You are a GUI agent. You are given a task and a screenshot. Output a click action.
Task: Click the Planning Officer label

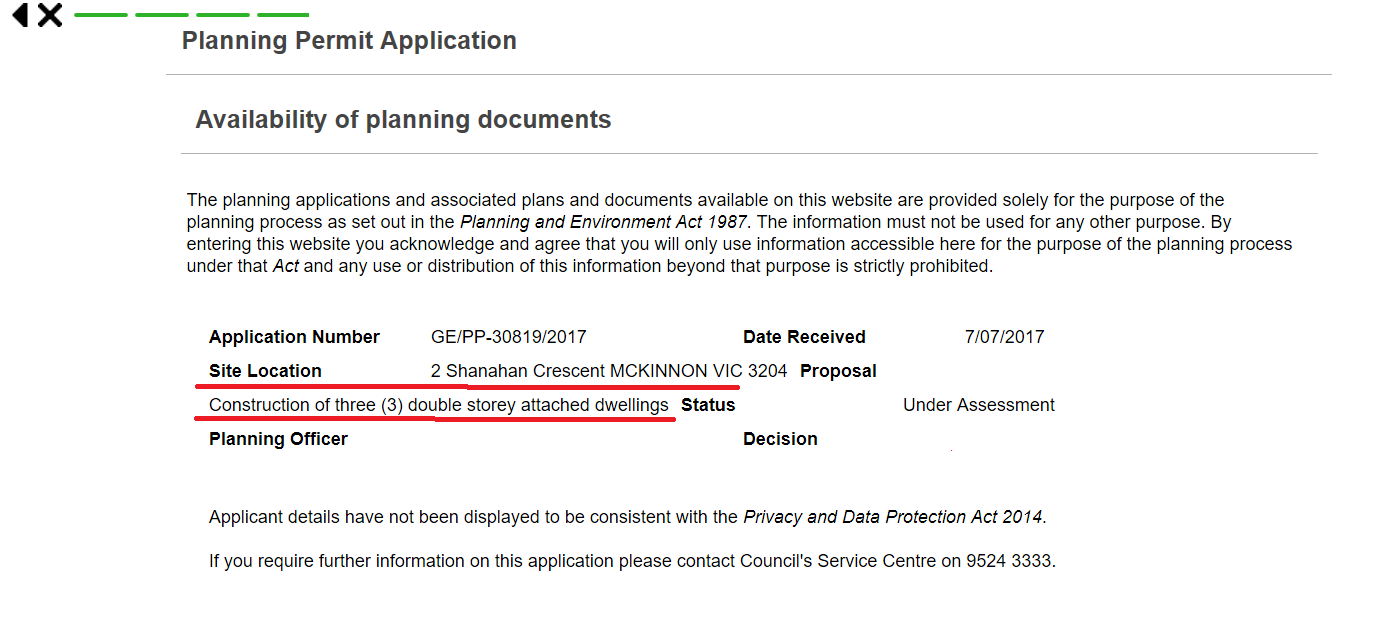(x=278, y=439)
